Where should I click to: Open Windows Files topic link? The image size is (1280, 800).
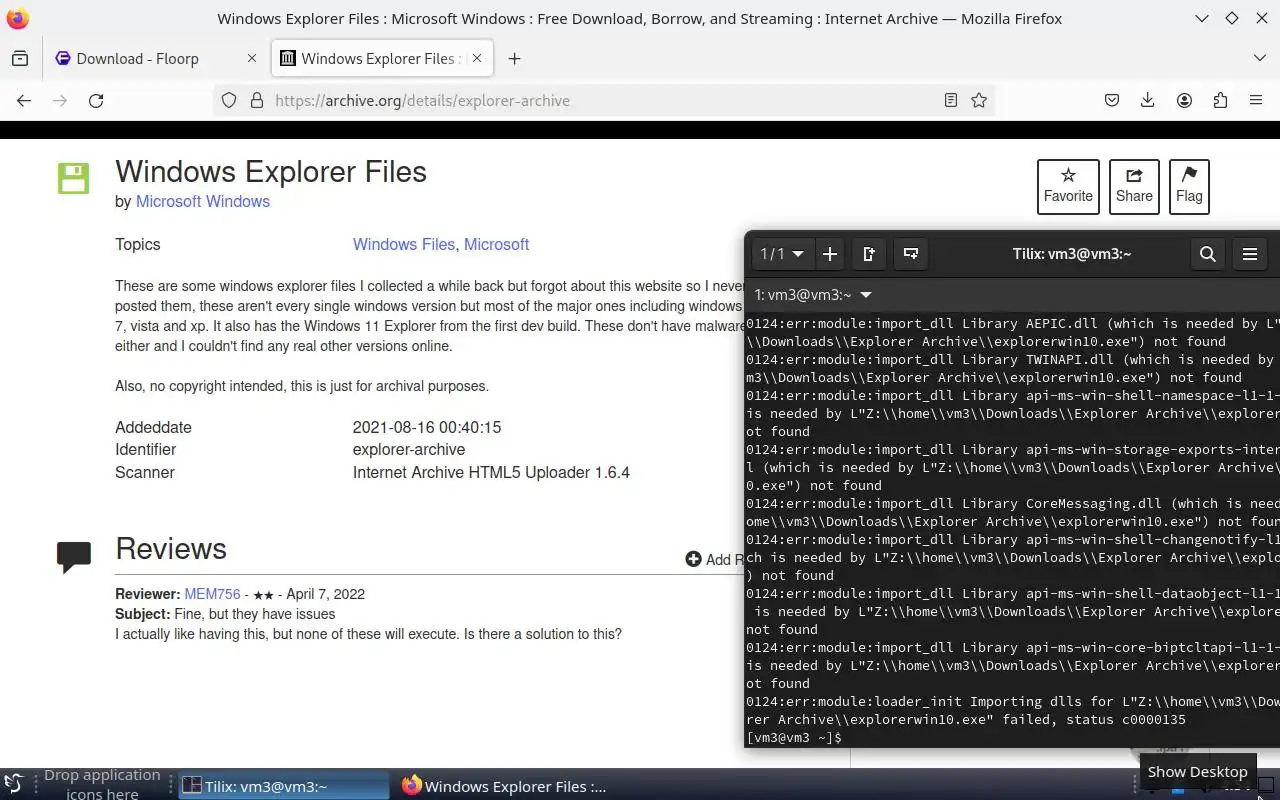point(404,244)
